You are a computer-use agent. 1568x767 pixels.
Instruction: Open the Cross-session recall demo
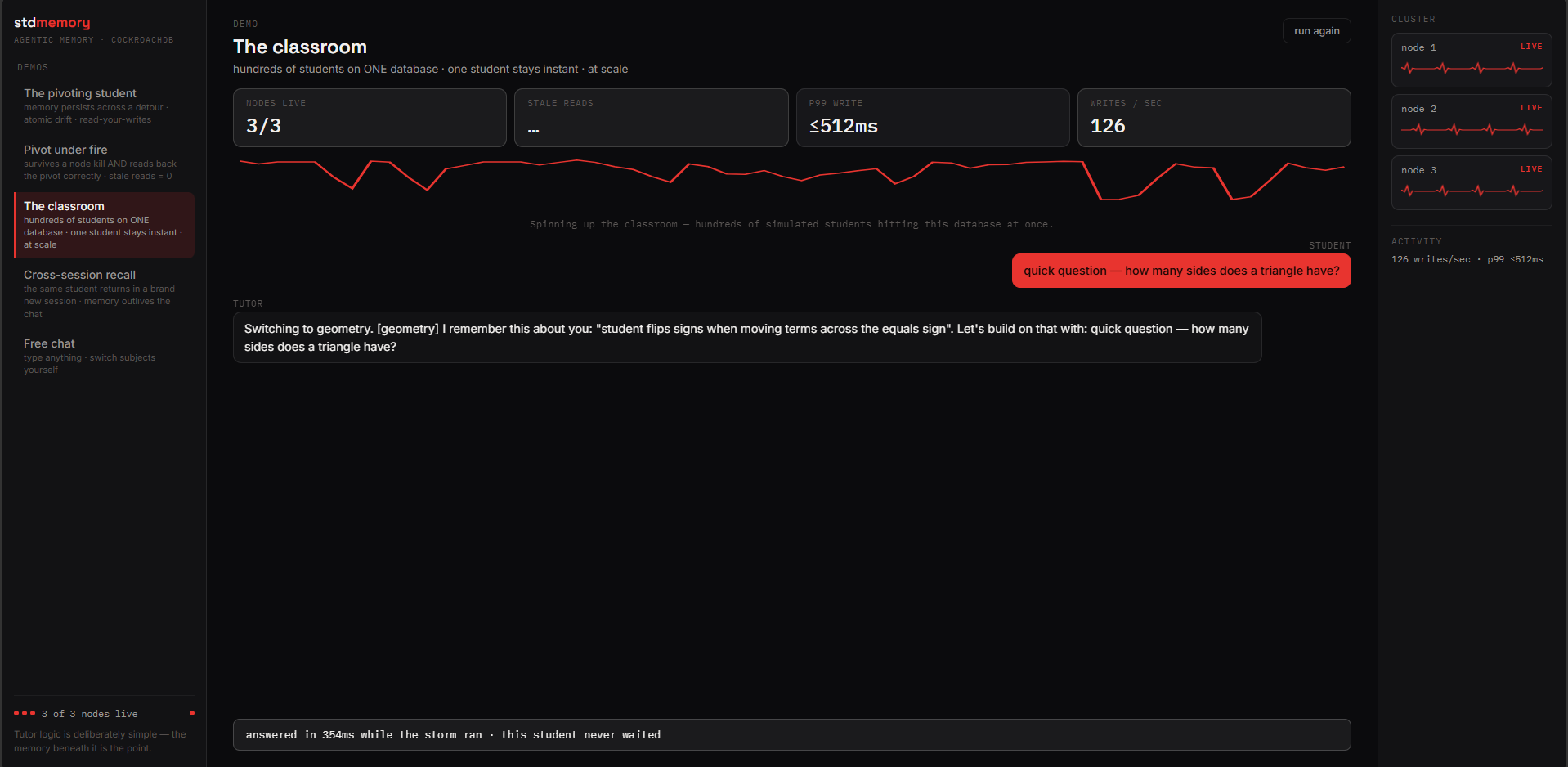pos(104,294)
